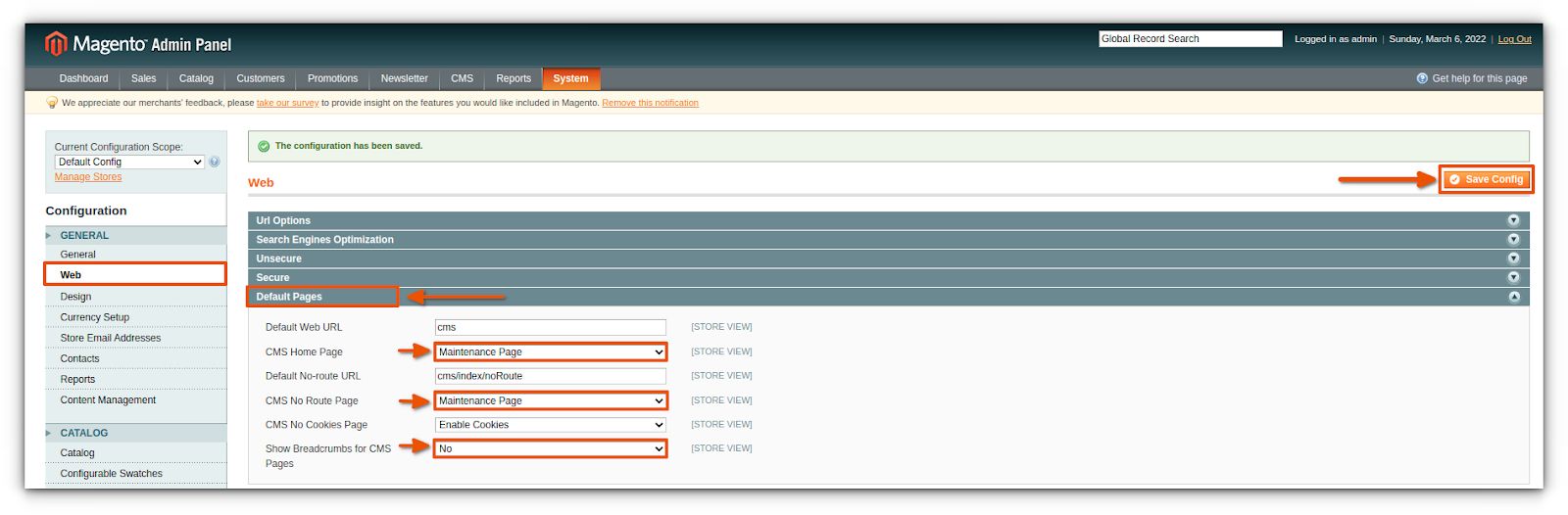Viewport: 1568px width, 515px height.
Task: Open the Reports menu in navigation bar
Action: pyautogui.click(x=514, y=78)
